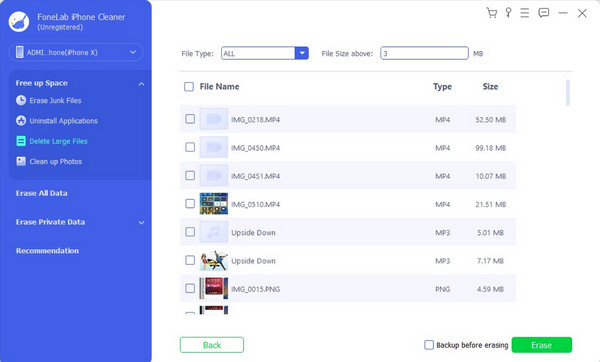This screenshot has width=600, height=362.
Task: Check the 5.01 MB Upside Down checkbox
Action: pos(190,232)
